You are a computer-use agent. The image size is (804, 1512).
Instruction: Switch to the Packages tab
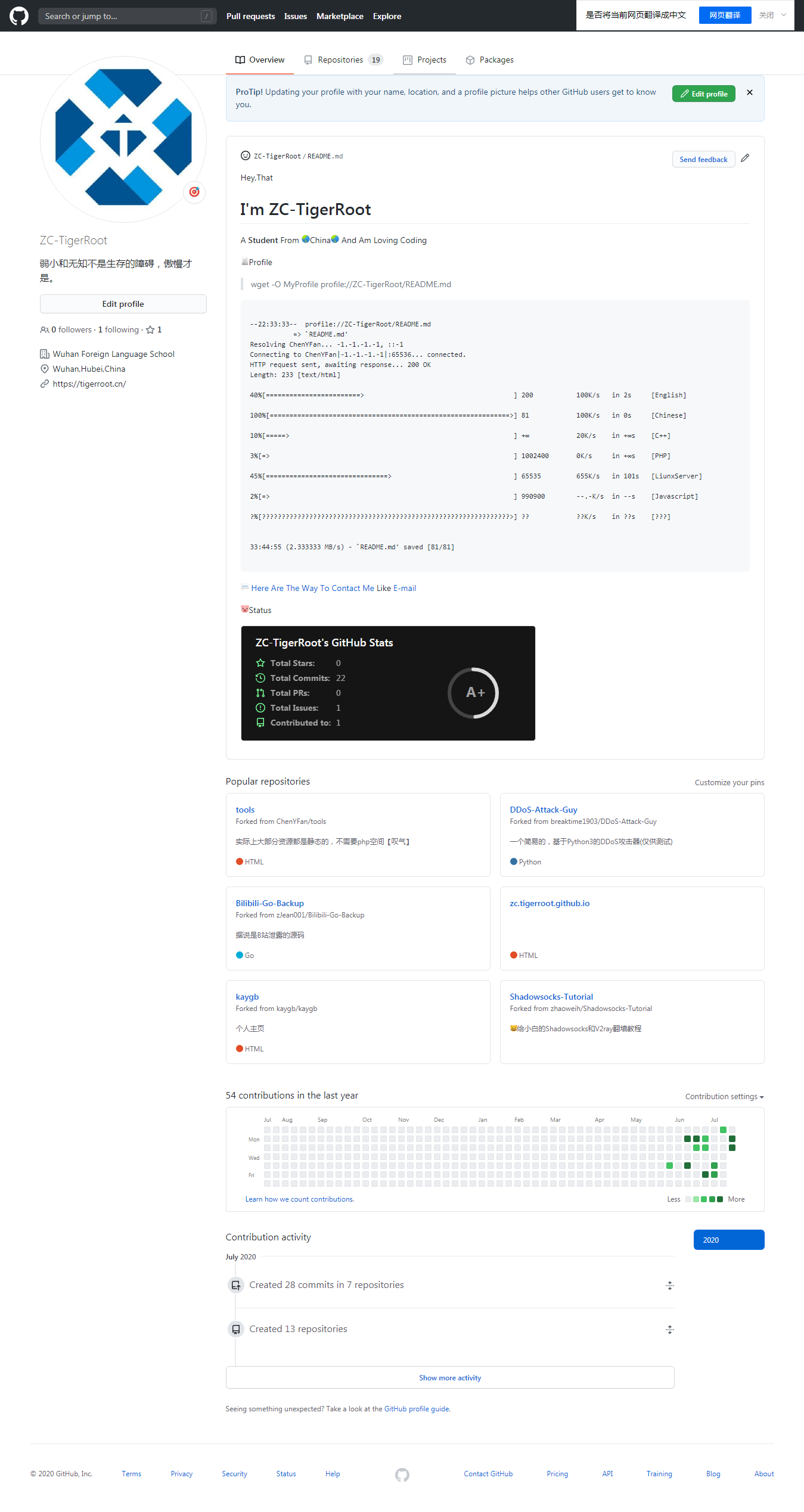click(x=489, y=60)
